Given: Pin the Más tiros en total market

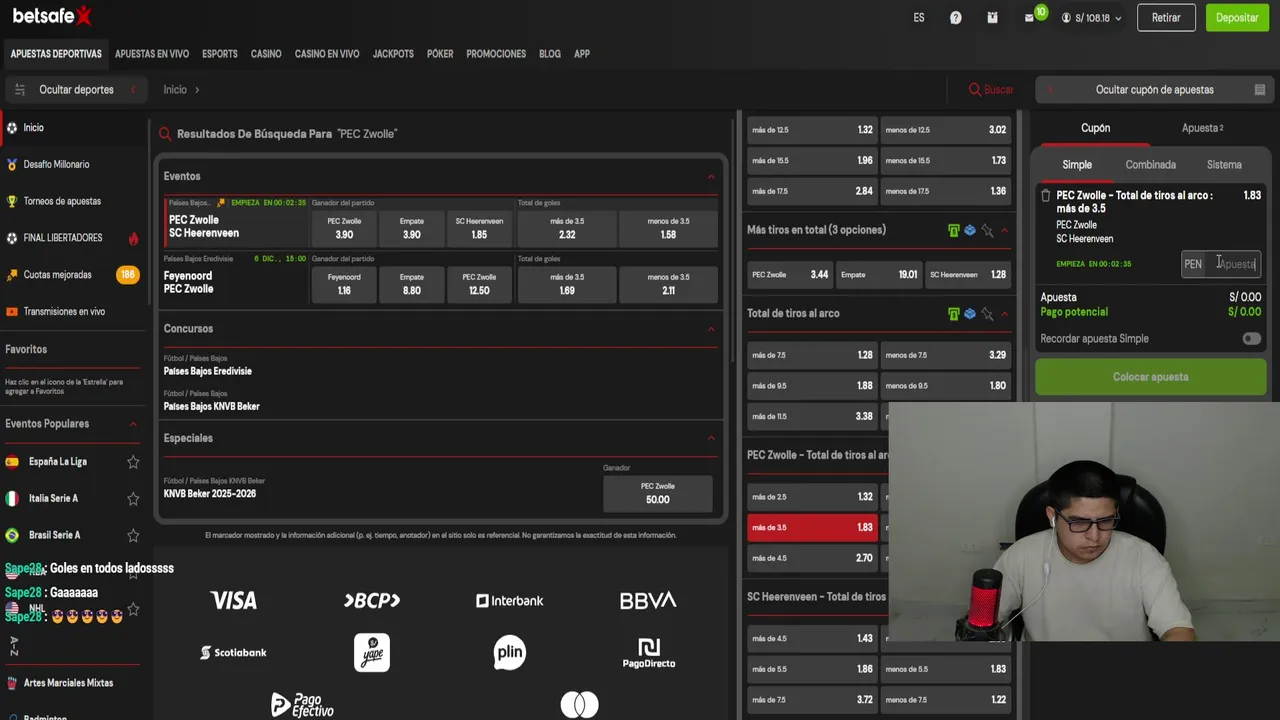Looking at the screenshot, I should coord(987,230).
